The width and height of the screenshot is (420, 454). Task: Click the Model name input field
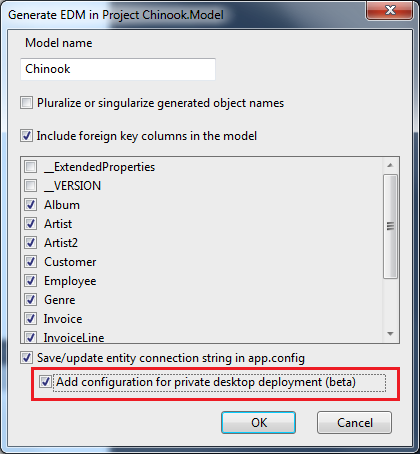[118, 69]
